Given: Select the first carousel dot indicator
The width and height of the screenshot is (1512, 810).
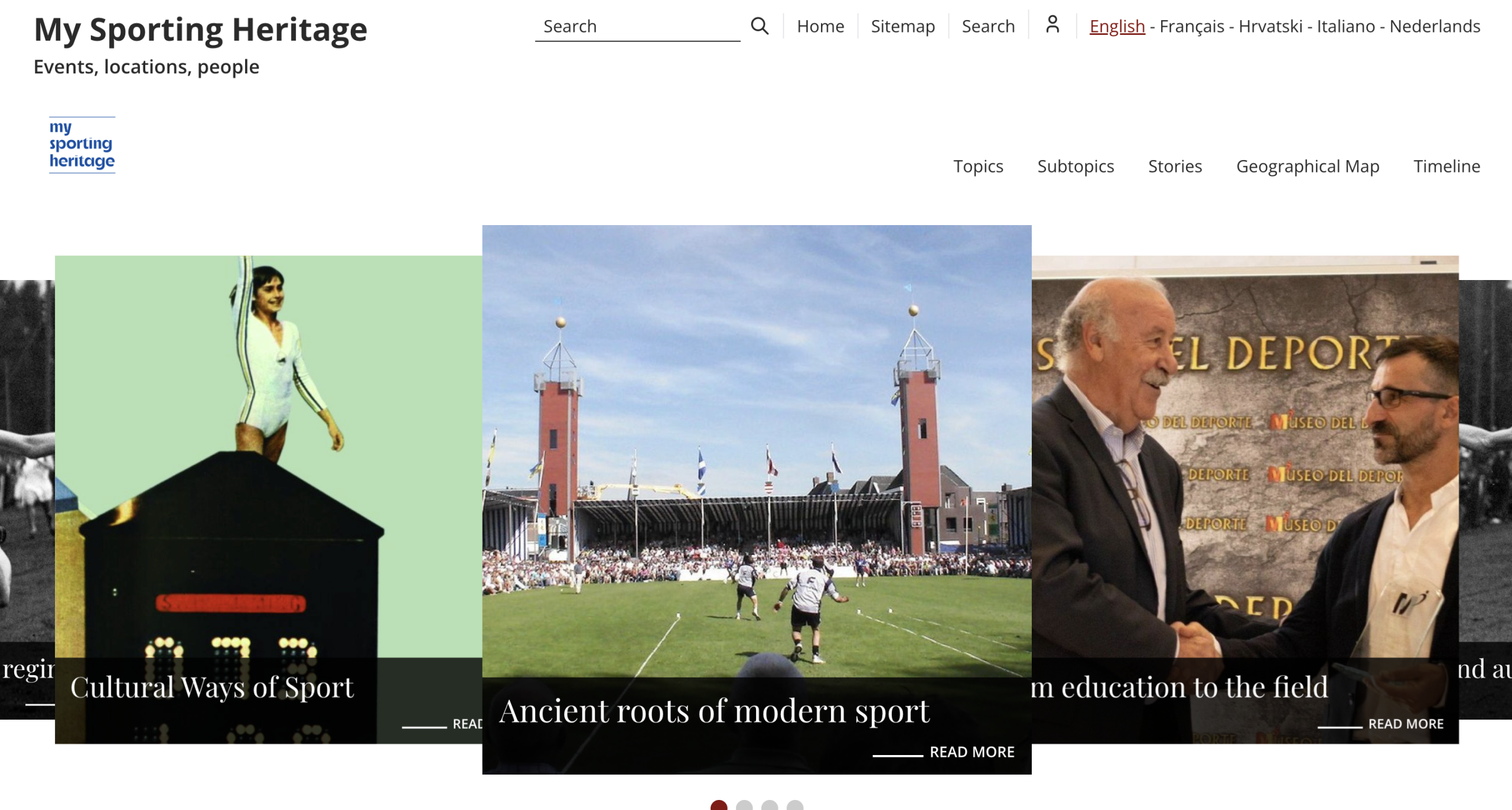Looking at the screenshot, I should [x=719, y=805].
